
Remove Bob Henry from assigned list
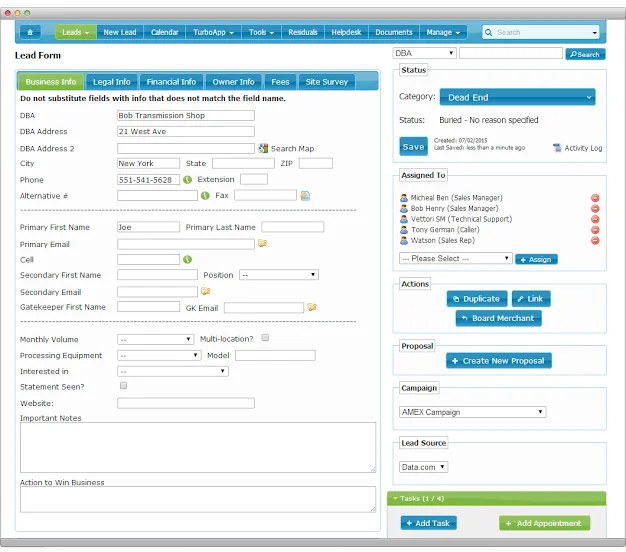tap(595, 208)
